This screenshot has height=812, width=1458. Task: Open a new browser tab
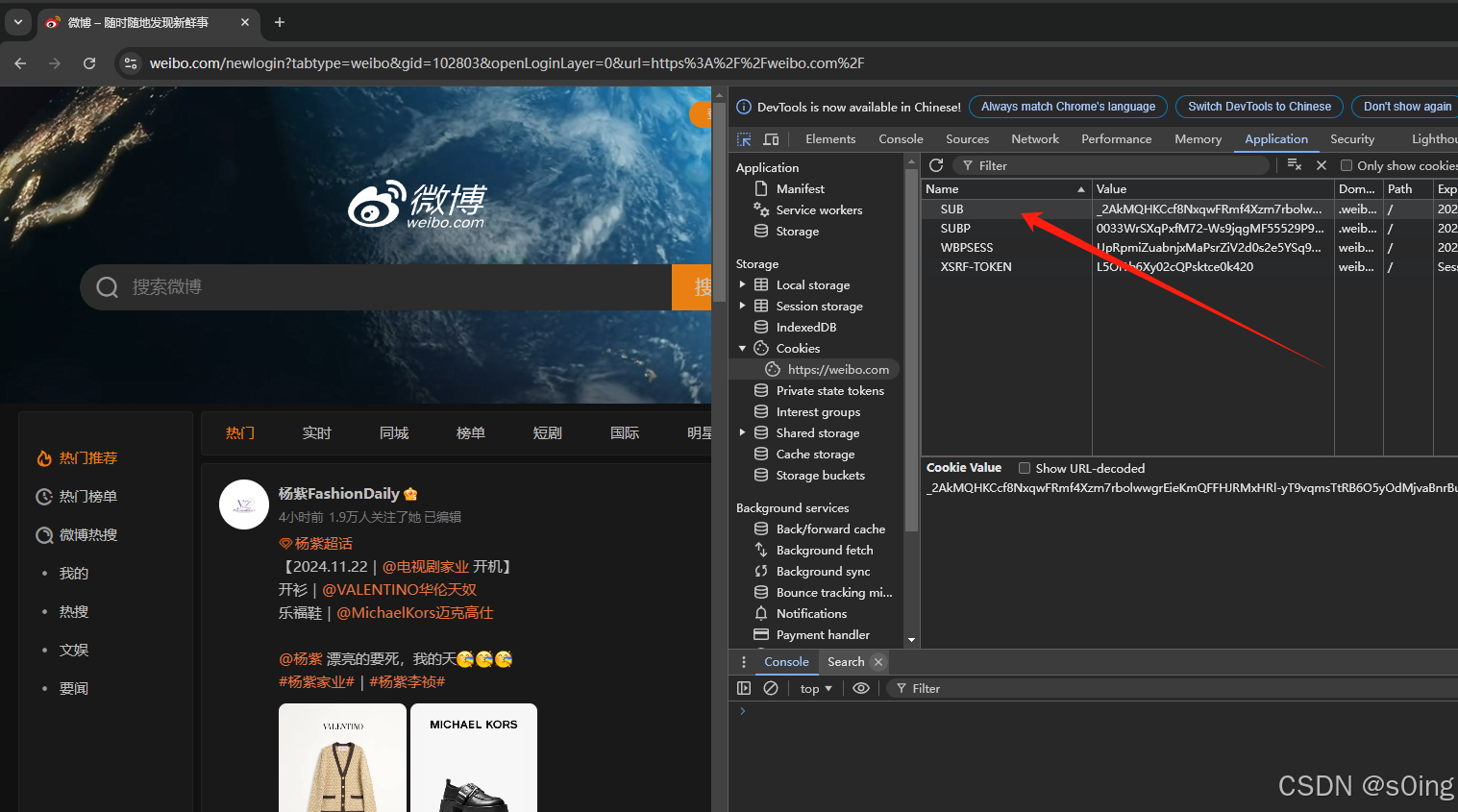coord(280,22)
